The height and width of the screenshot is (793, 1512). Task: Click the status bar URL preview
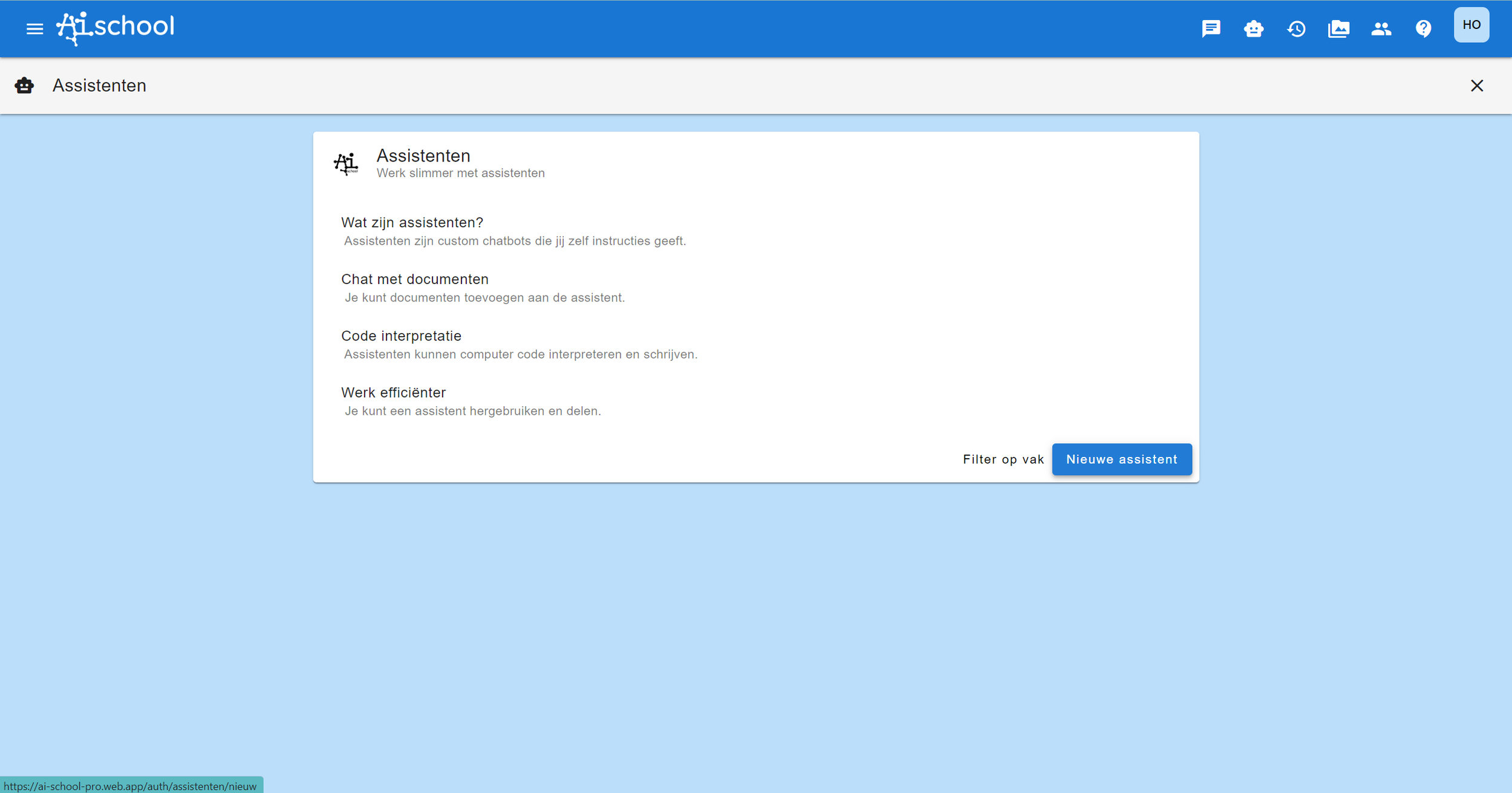(x=131, y=786)
